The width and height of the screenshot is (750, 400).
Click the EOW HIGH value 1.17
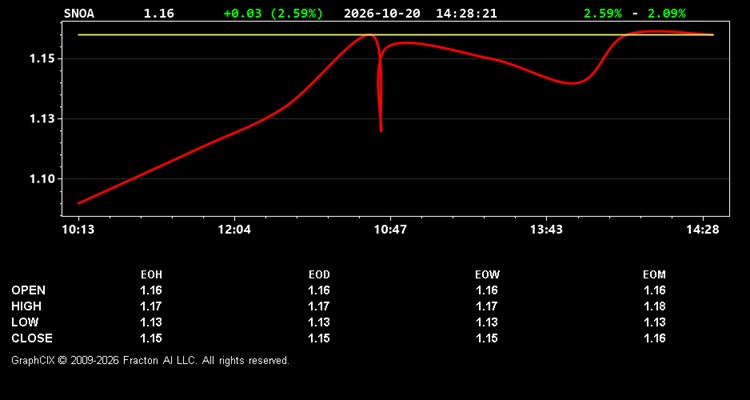487,306
